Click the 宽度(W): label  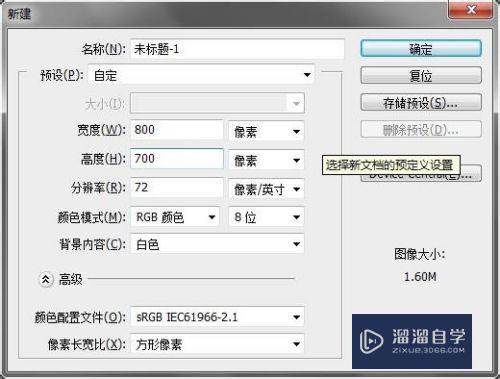coord(102,130)
